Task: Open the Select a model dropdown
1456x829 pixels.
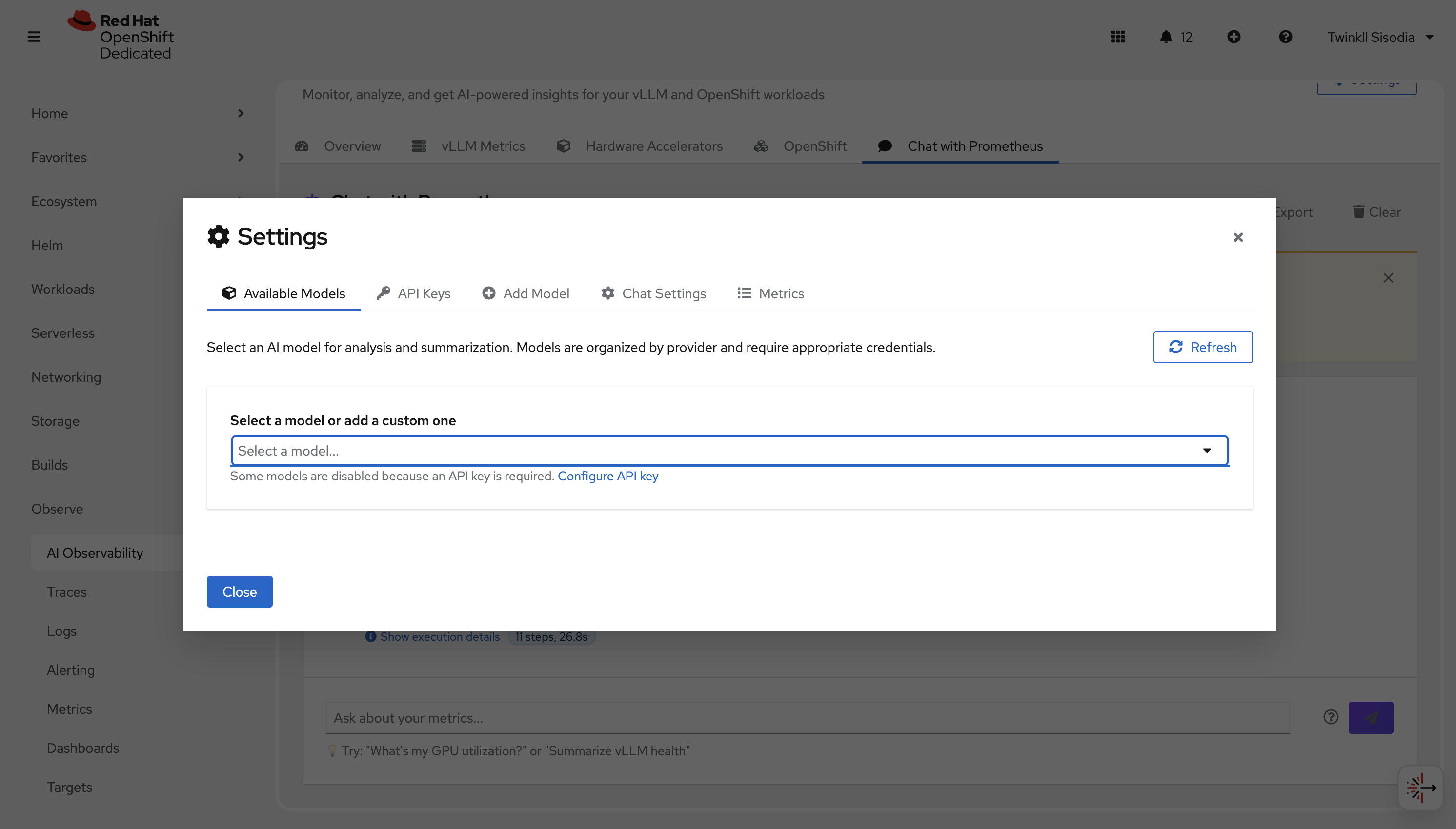Action: [729, 450]
